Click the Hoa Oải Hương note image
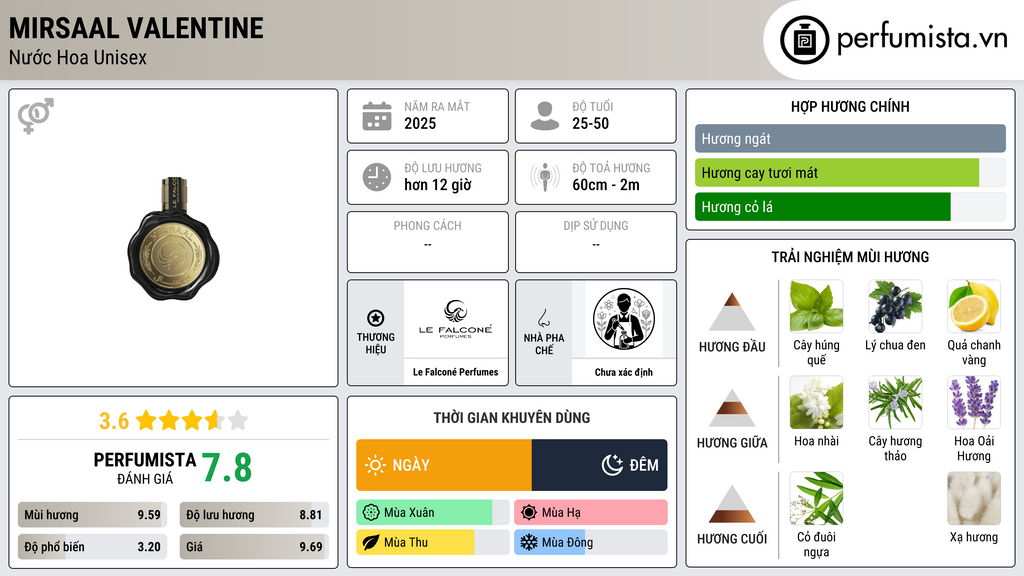This screenshot has height=576, width=1024. (974, 402)
